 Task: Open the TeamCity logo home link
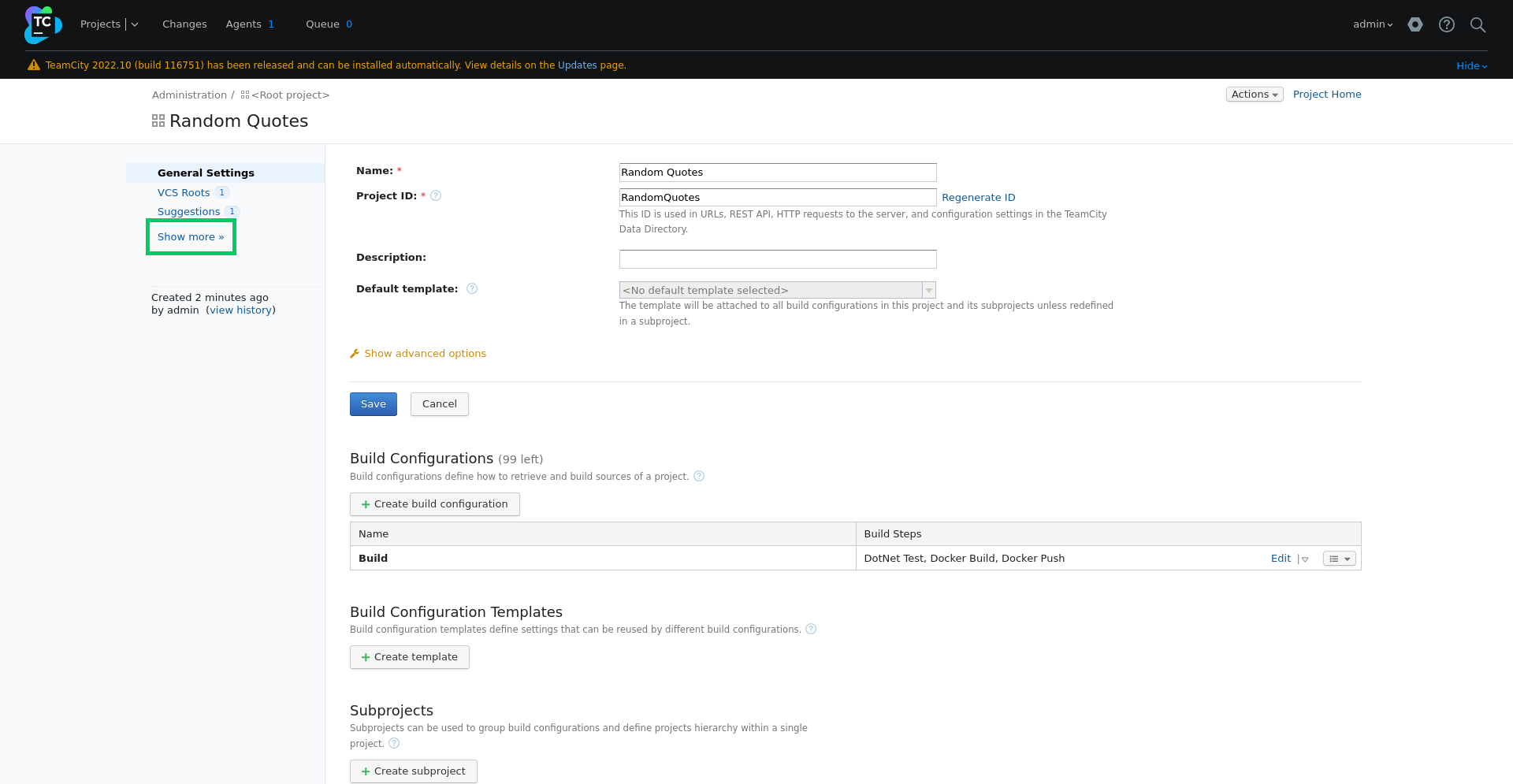coord(43,24)
